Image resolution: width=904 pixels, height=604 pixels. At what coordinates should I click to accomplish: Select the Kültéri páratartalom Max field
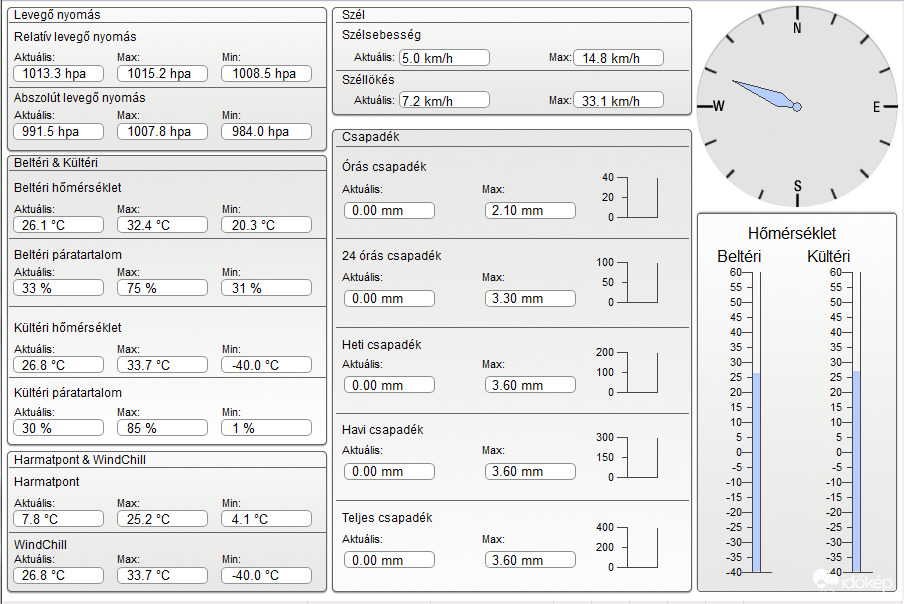162,428
